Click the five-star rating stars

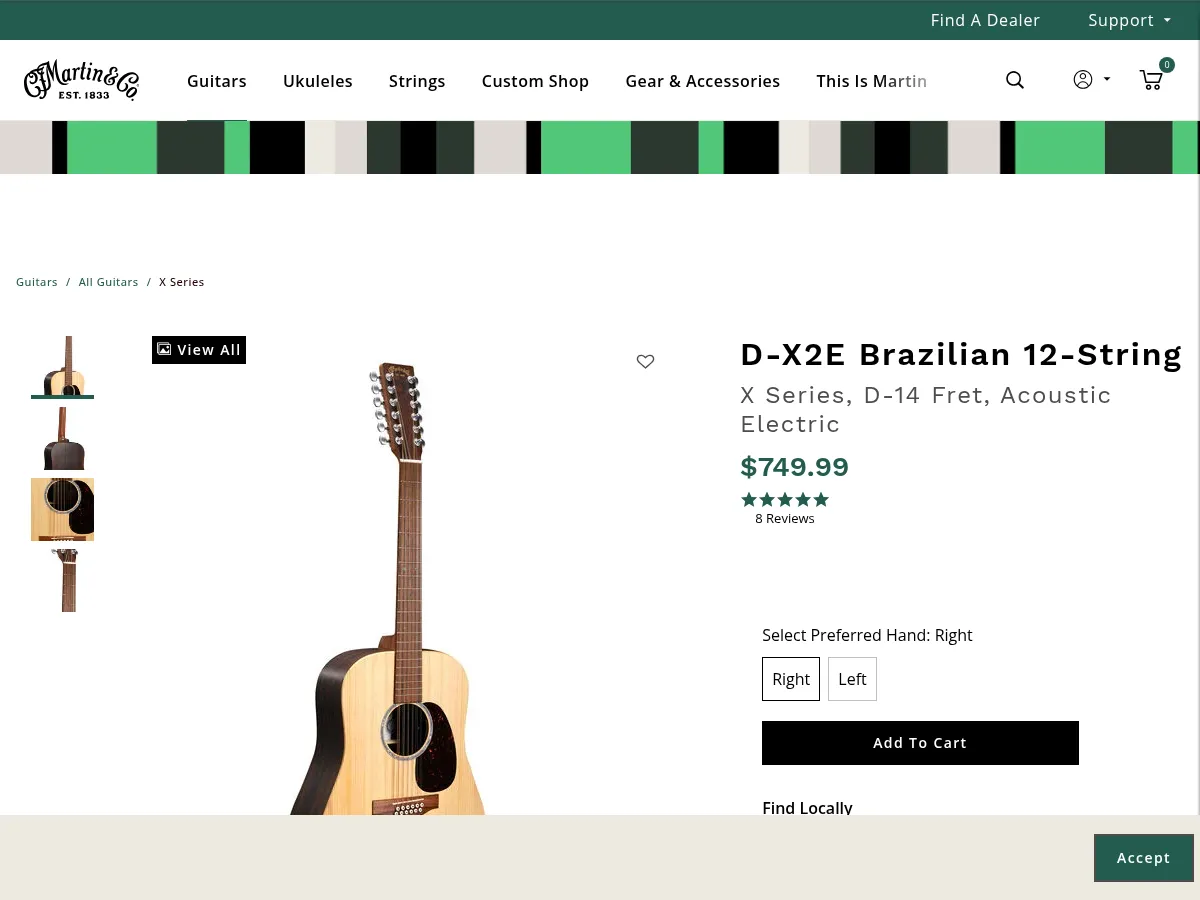click(785, 499)
